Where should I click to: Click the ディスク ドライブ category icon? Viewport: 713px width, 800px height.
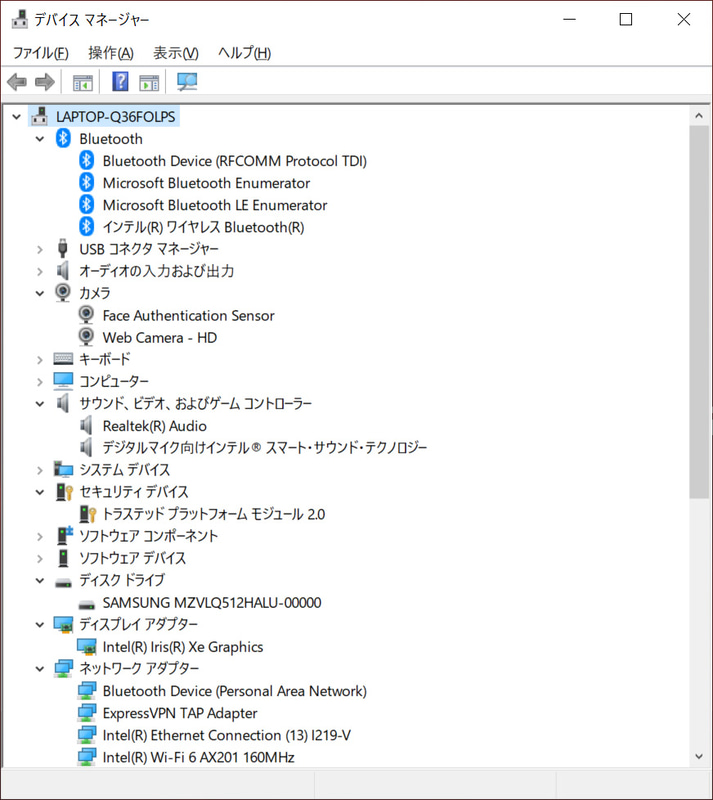(x=63, y=582)
